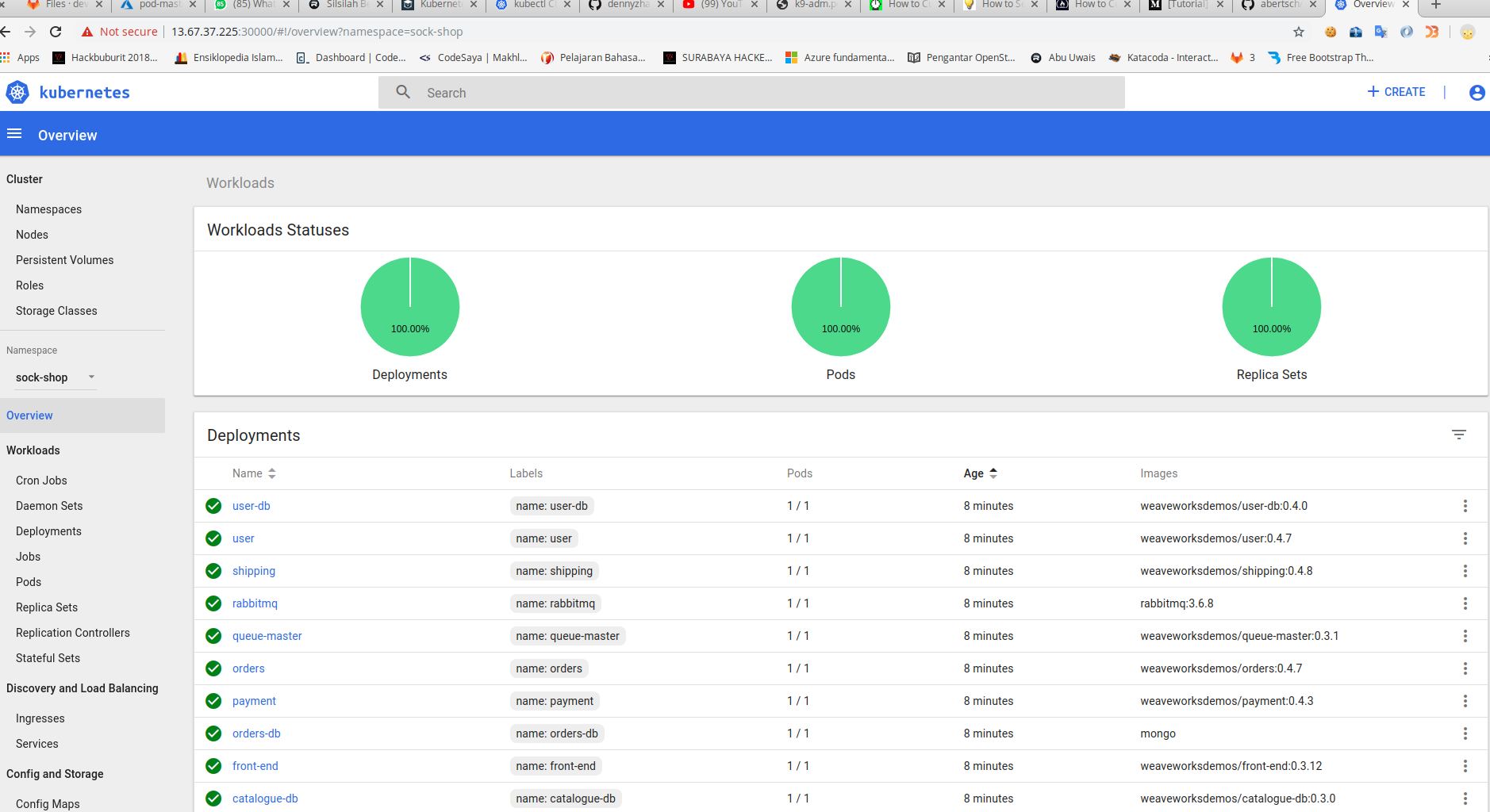The width and height of the screenshot is (1490, 812).
Task: Open the user-db deployment link
Action: coord(252,506)
